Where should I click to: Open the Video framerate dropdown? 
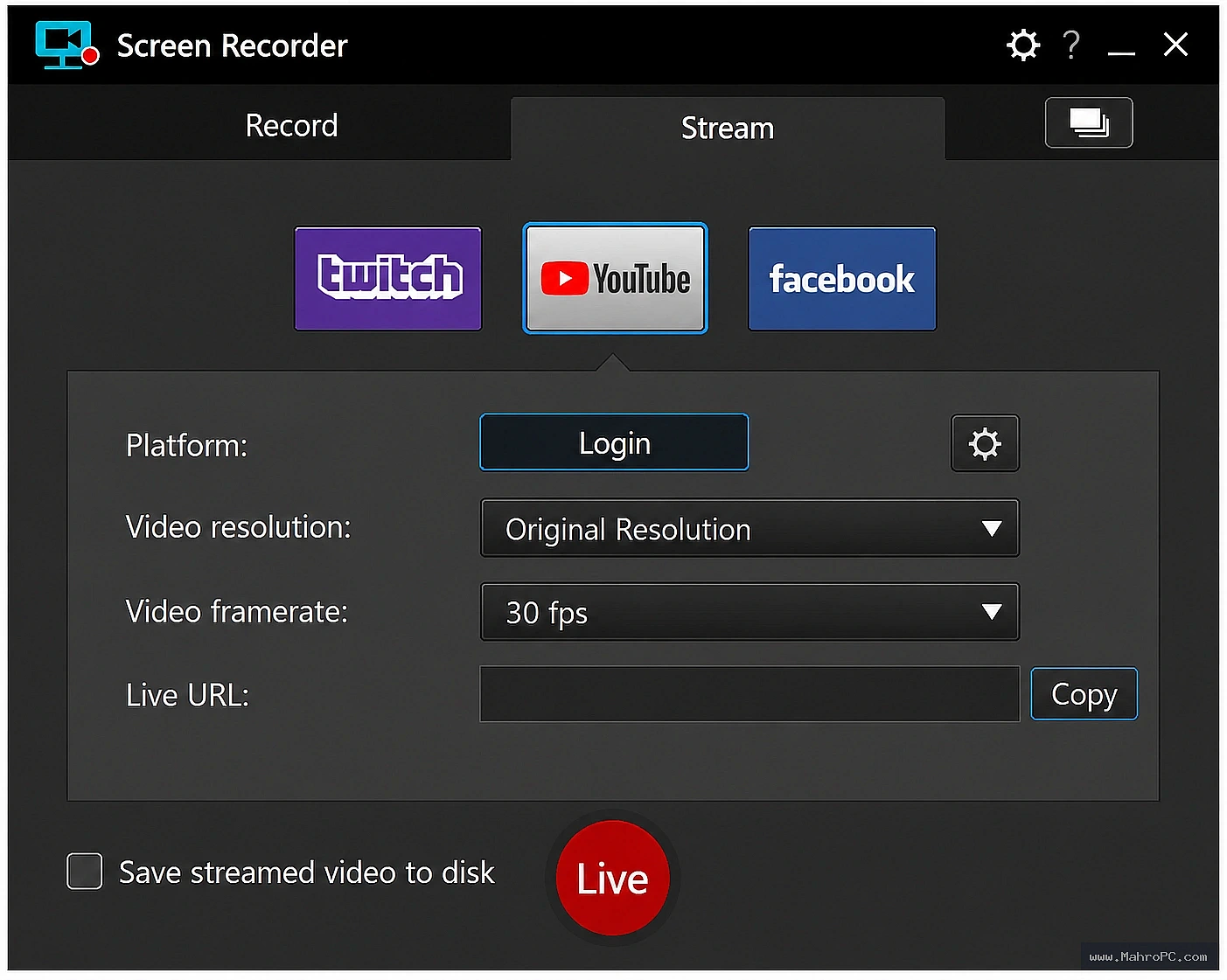click(749, 612)
